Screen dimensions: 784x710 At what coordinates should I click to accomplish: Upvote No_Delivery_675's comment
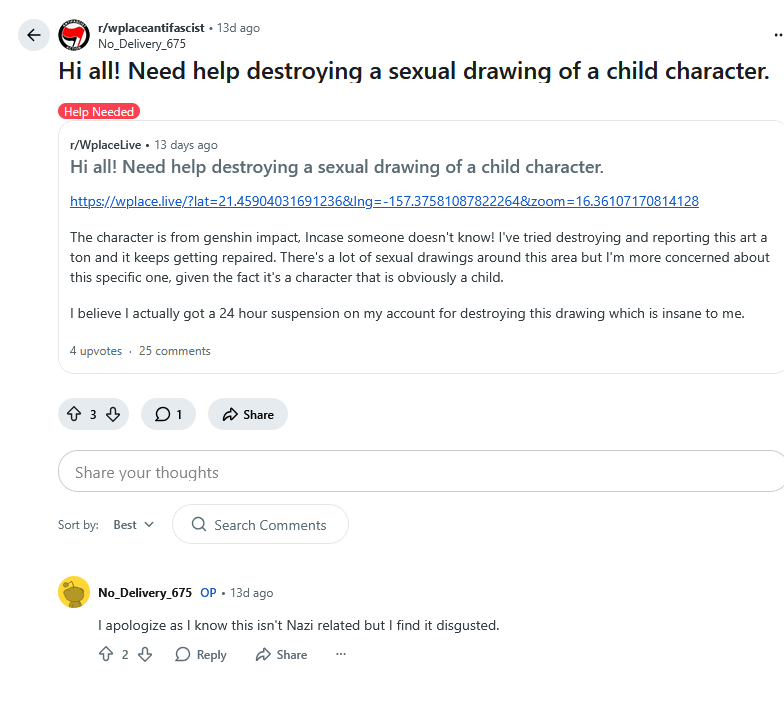point(106,654)
